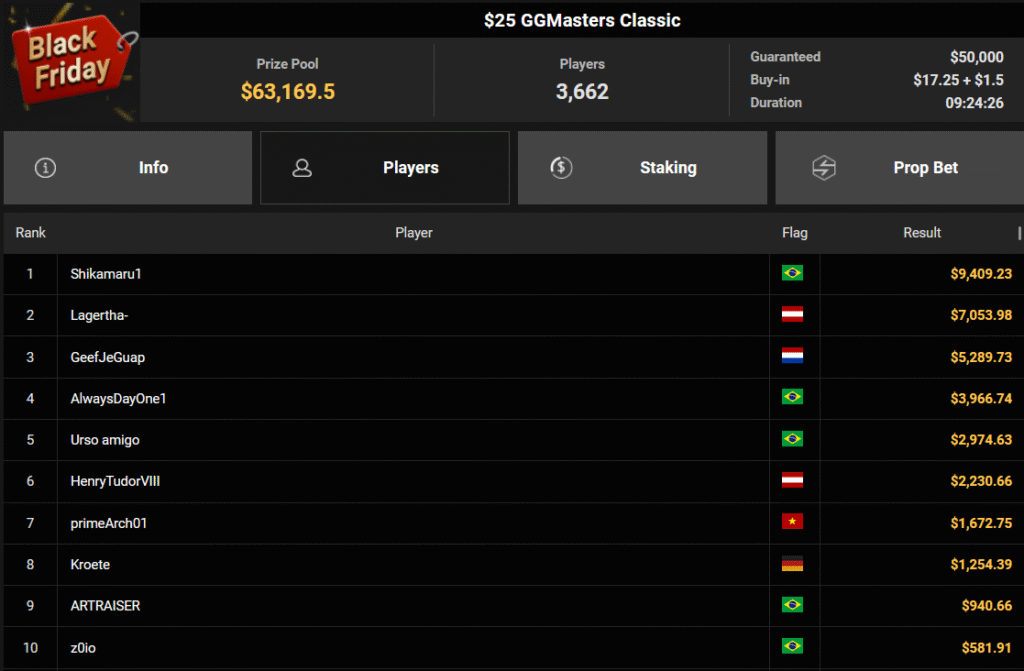Click Shikamaru1's Brazil flag icon
This screenshot has height=671, width=1024.
(x=793, y=273)
